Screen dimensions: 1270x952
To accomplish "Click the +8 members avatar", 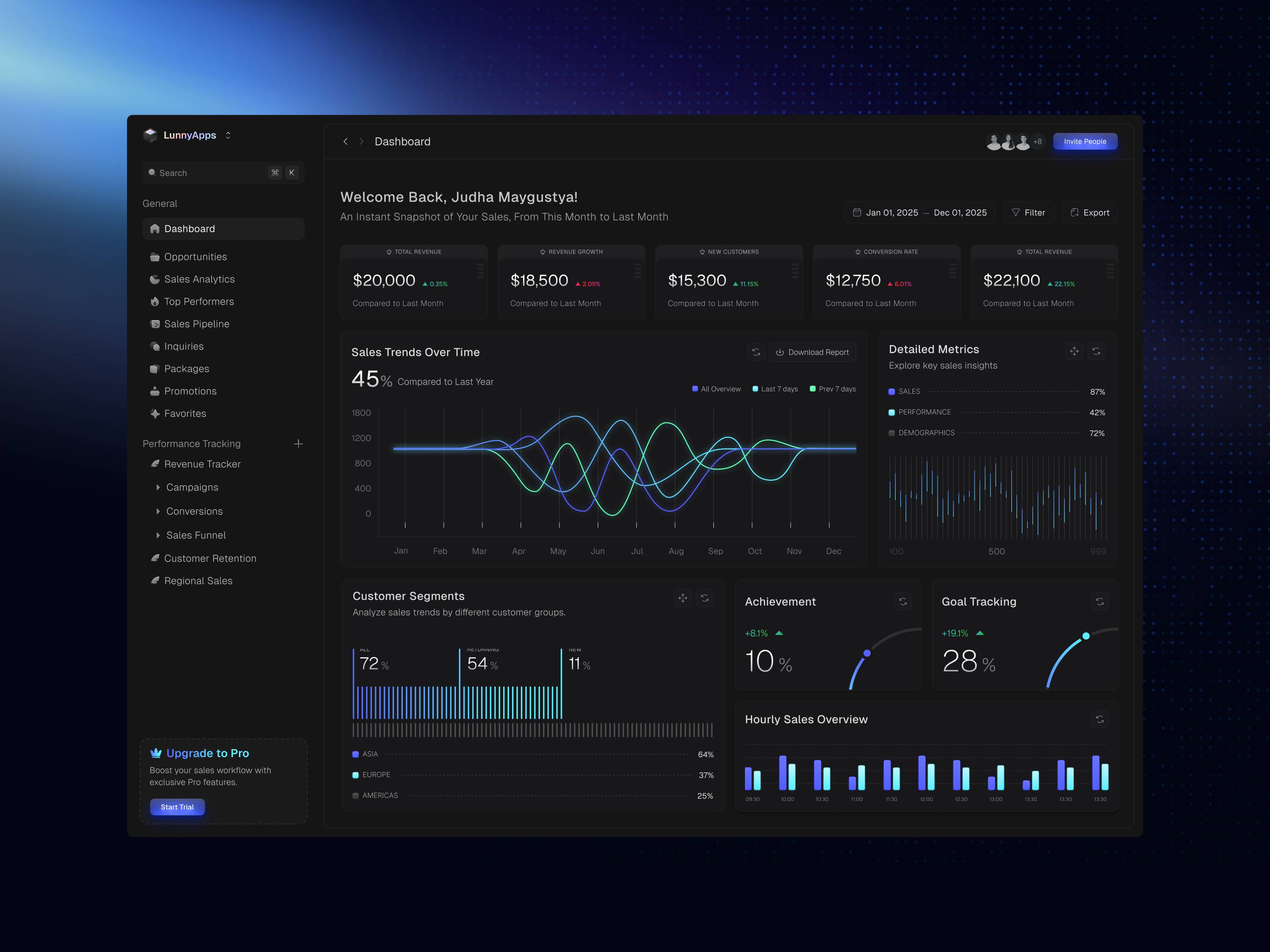I will [x=1037, y=141].
